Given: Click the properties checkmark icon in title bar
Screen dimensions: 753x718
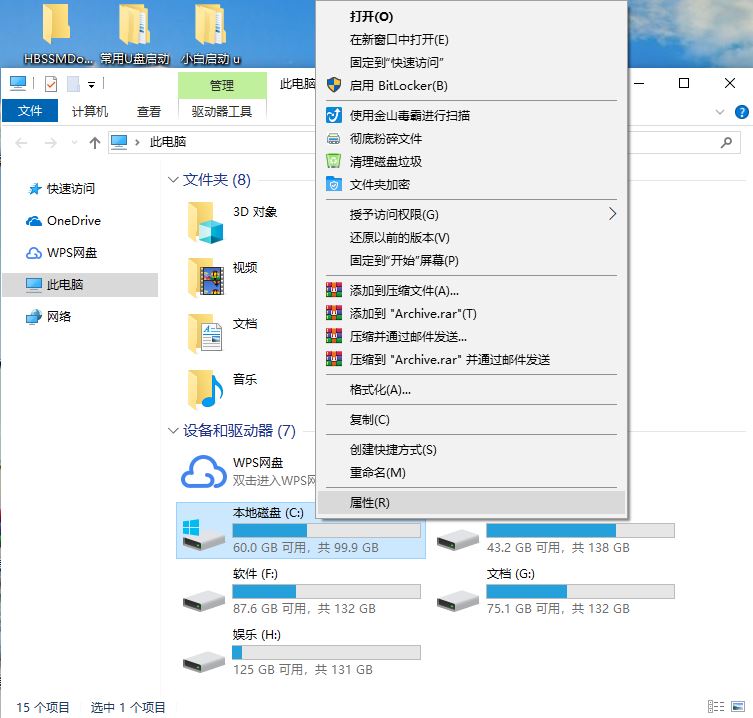Looking at the screenshot, I should click(51, 84).
